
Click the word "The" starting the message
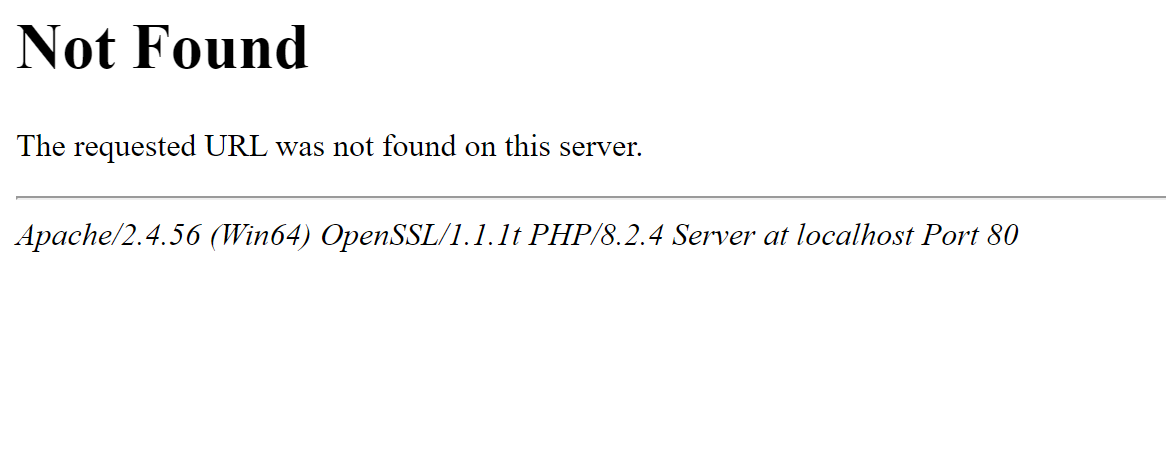[x=42, y=146]
